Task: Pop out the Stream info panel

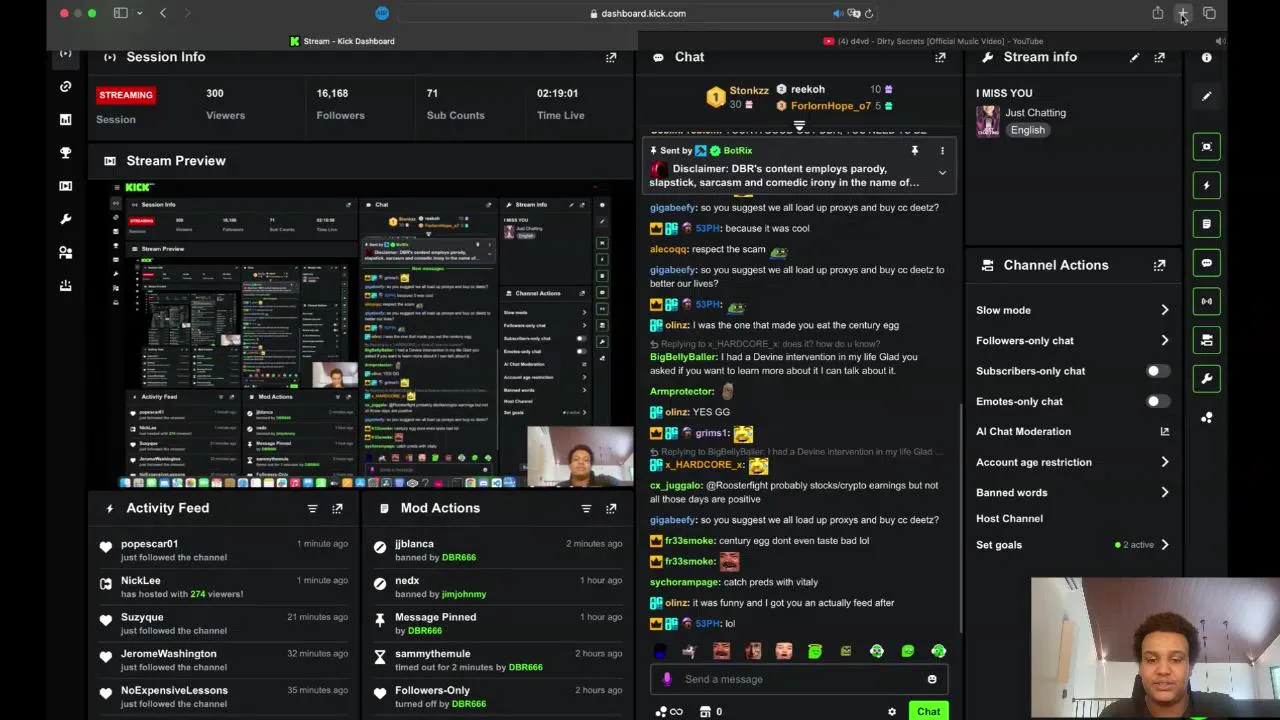Action: [x=1159, y=57]
